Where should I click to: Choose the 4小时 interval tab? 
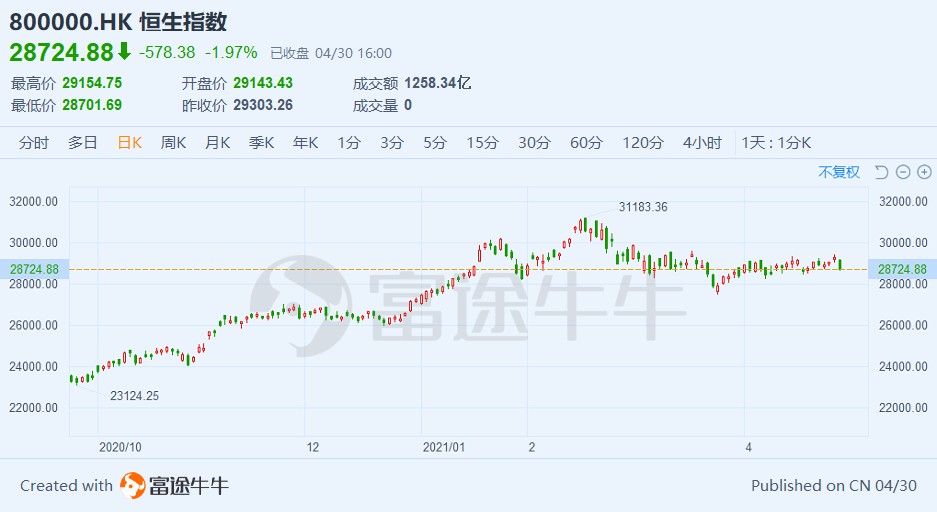pyautogui.click(x=702, y=143)
